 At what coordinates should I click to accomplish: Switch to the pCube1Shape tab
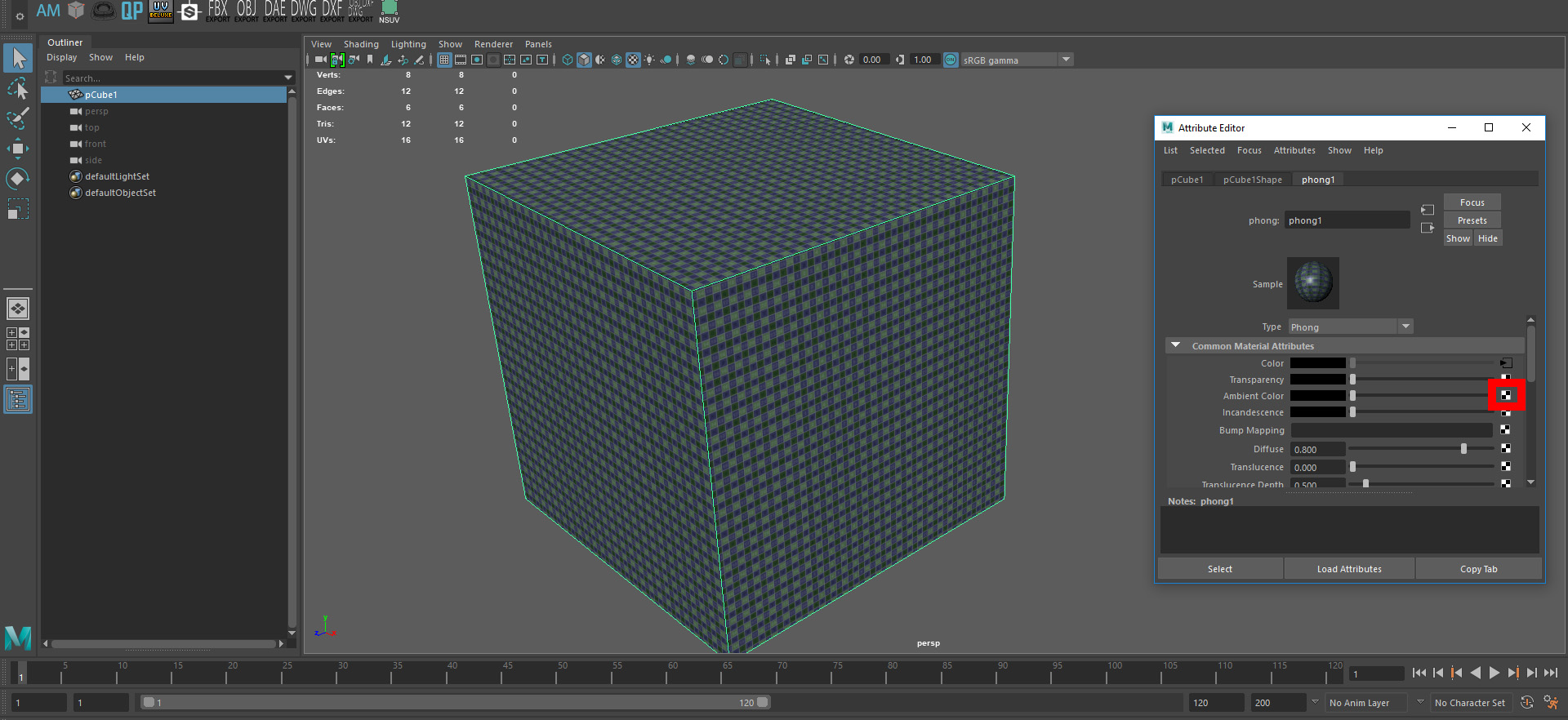coord(1252,180)
